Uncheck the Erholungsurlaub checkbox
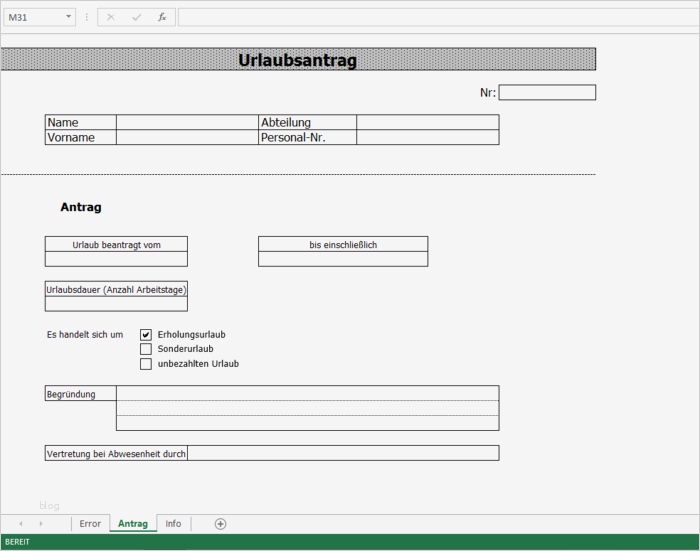700x551 pixels. click(x=146, y=334)
